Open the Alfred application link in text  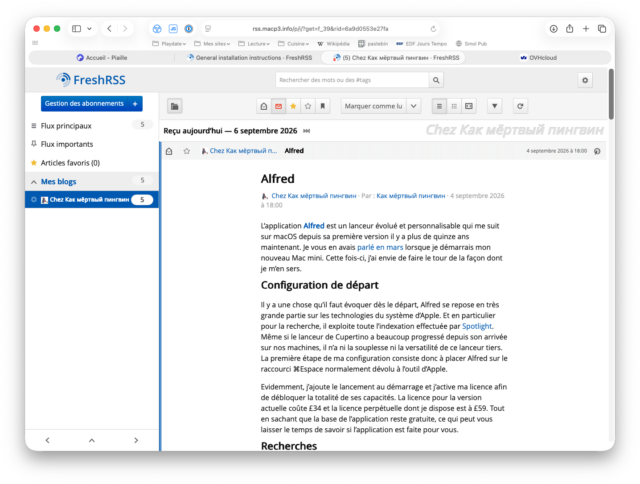coord(314,226)
